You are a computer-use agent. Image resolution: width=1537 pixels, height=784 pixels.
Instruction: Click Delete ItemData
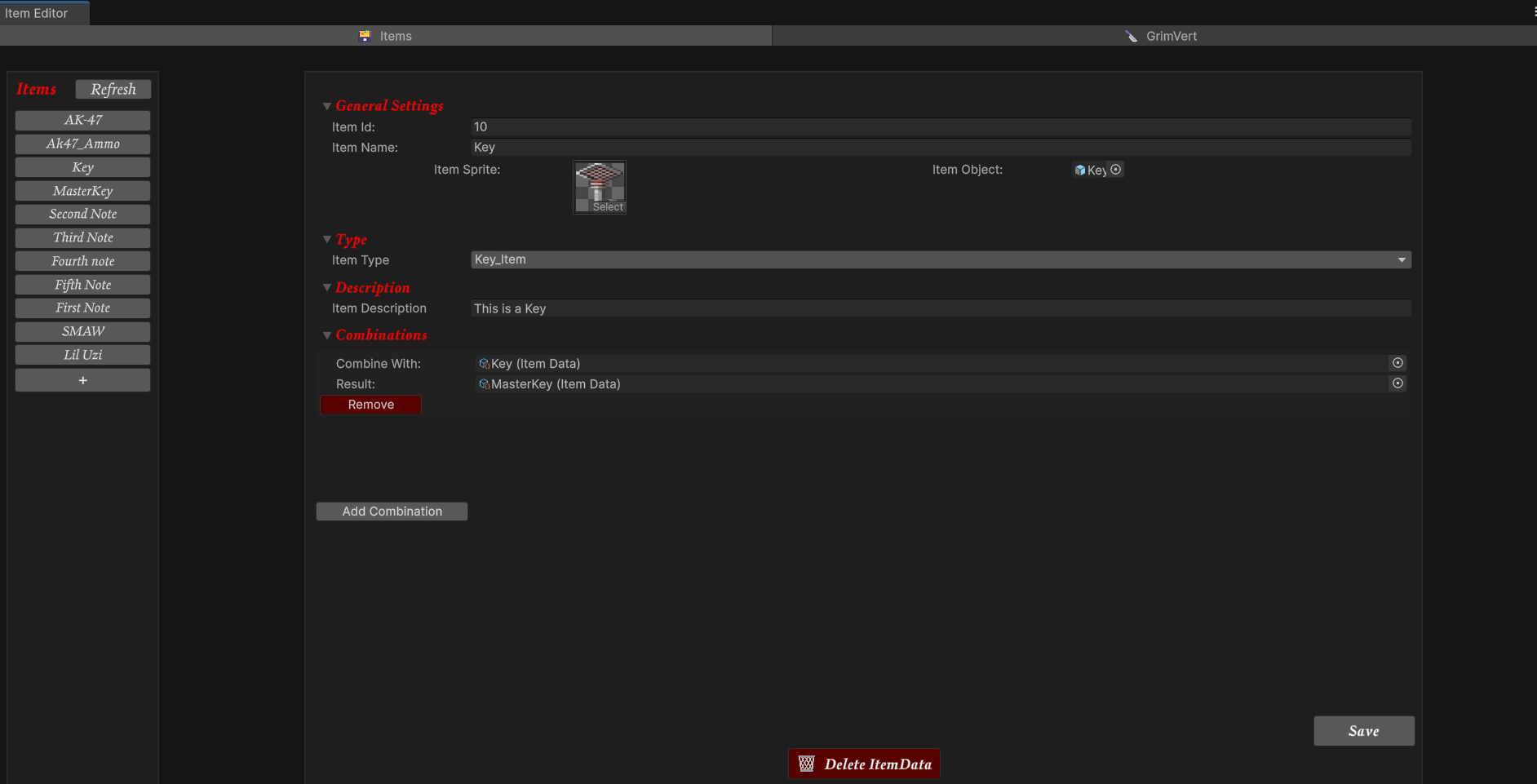click(864, 764)
